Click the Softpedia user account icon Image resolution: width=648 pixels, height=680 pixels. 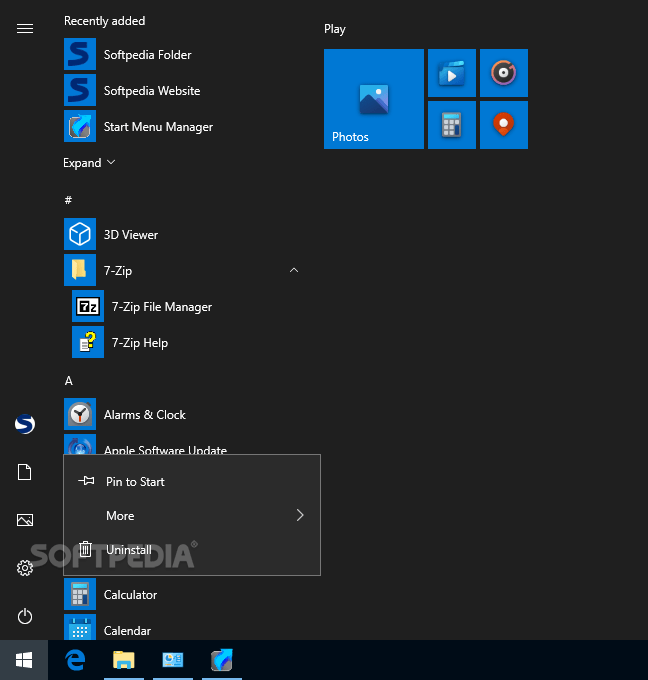pos(25,424)
